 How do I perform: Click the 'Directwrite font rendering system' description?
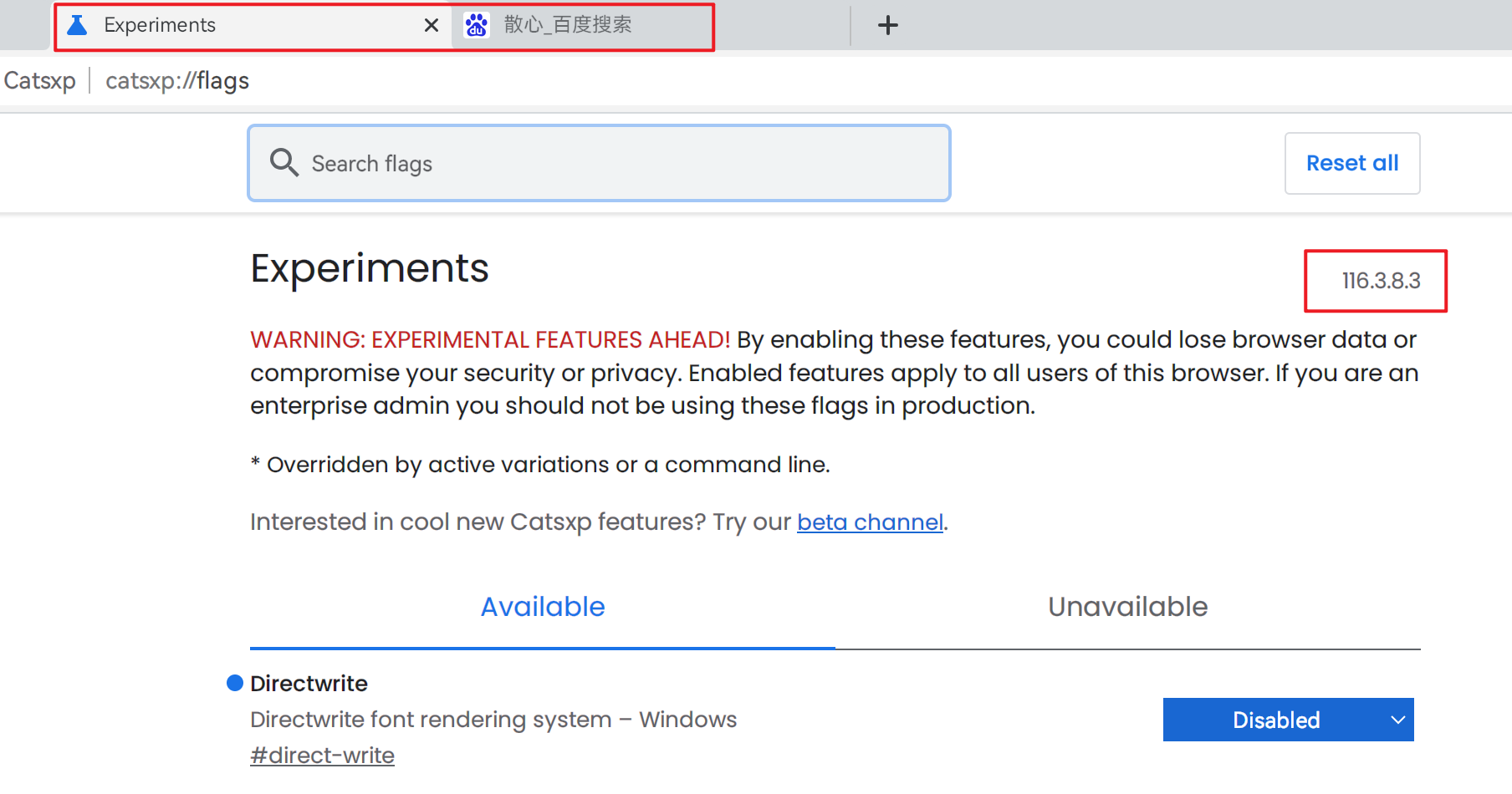[x=493, y=720]
